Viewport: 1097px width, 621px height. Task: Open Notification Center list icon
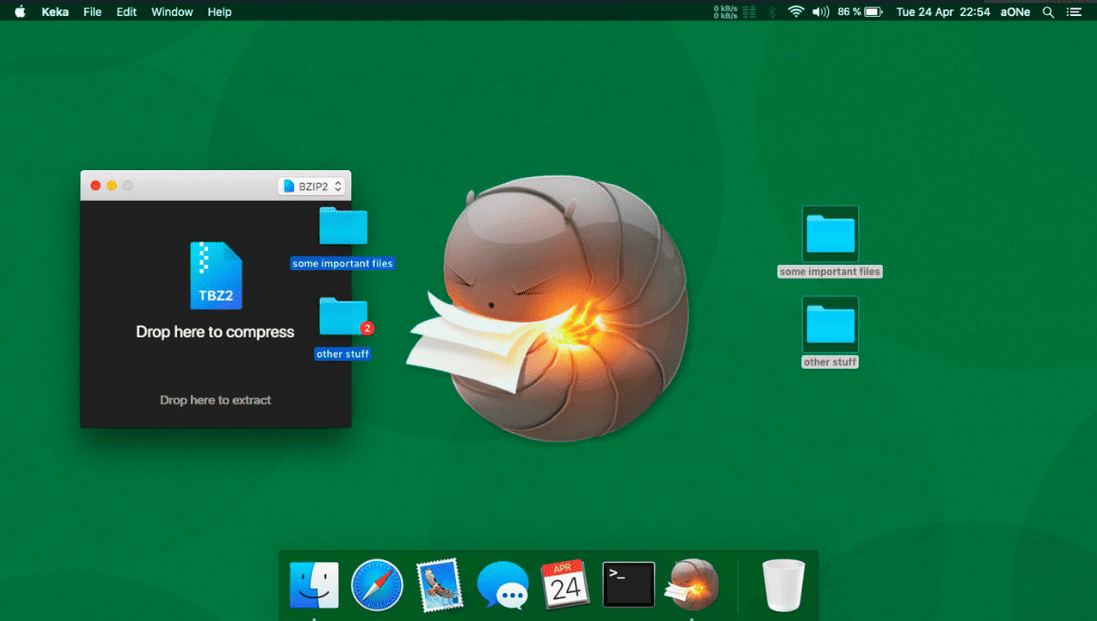pos(1074,12)
